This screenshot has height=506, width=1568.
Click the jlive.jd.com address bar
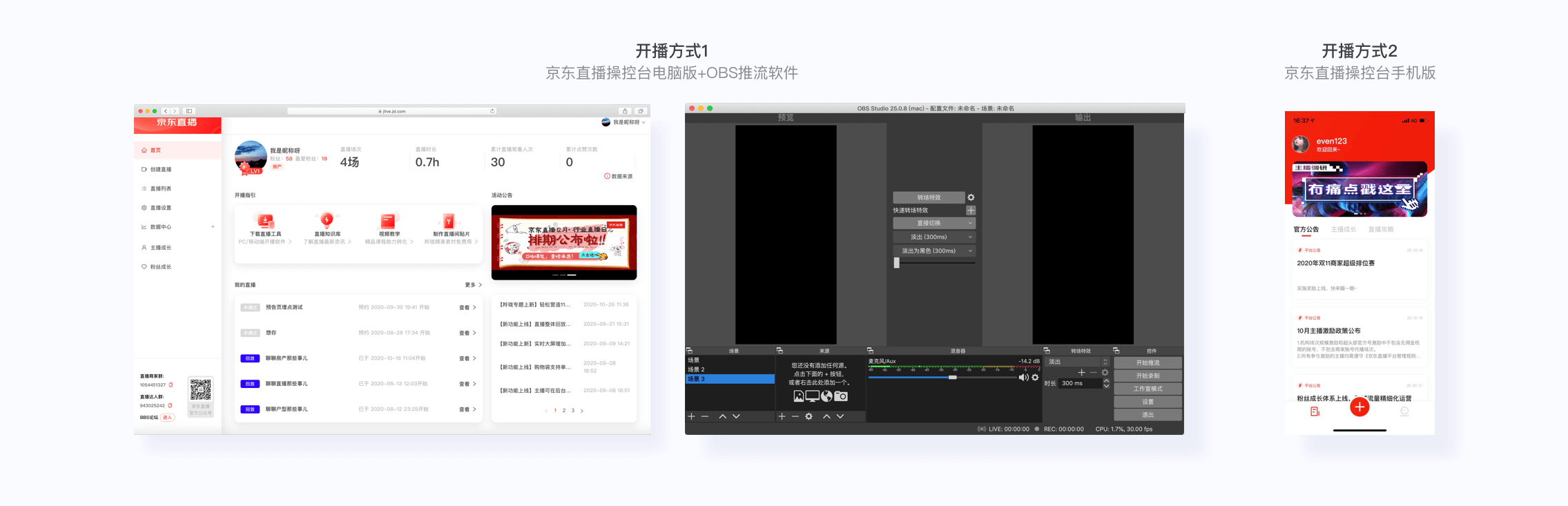tap(391, 111)
